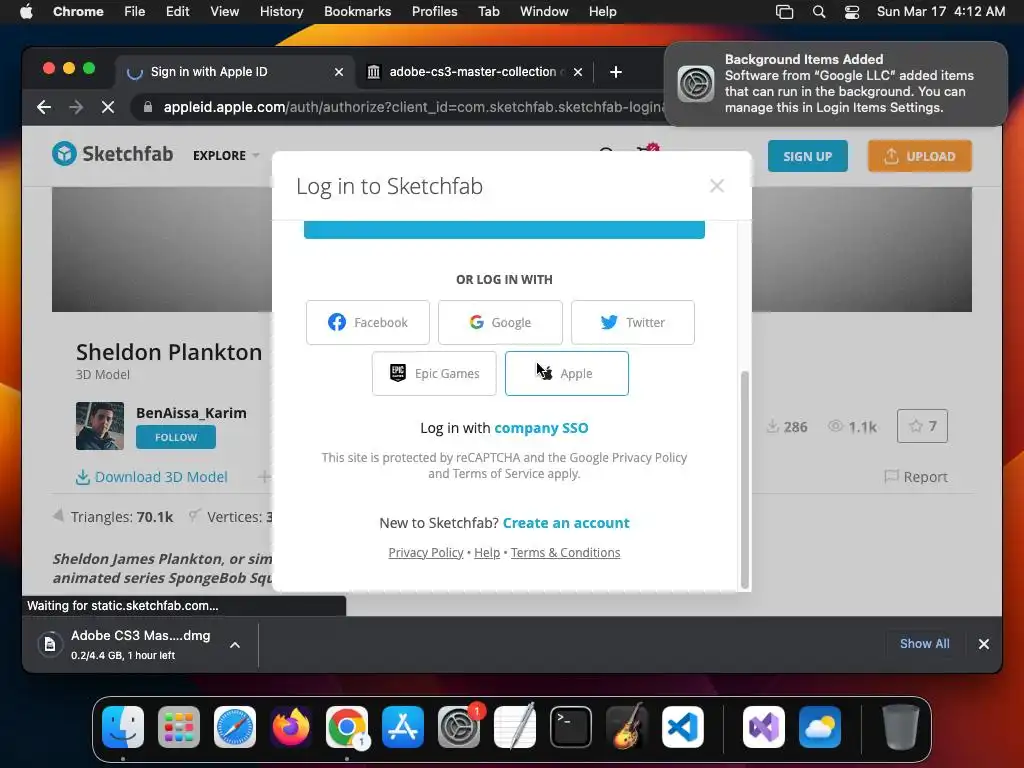Open Spotlight search in menu bar
Screen dimensions: 1024x768
[x=818, y=12]
